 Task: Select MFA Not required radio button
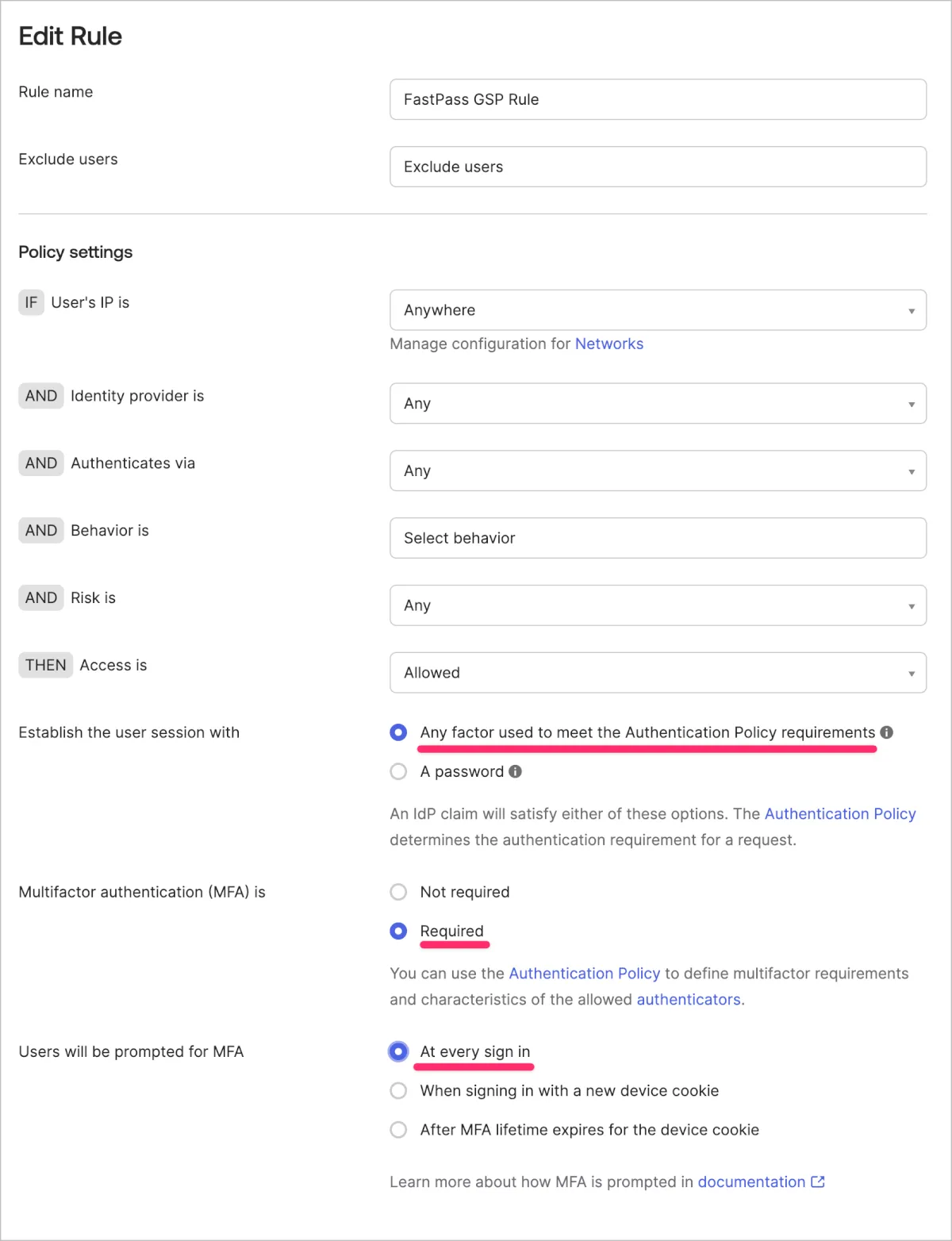point(399,892)
